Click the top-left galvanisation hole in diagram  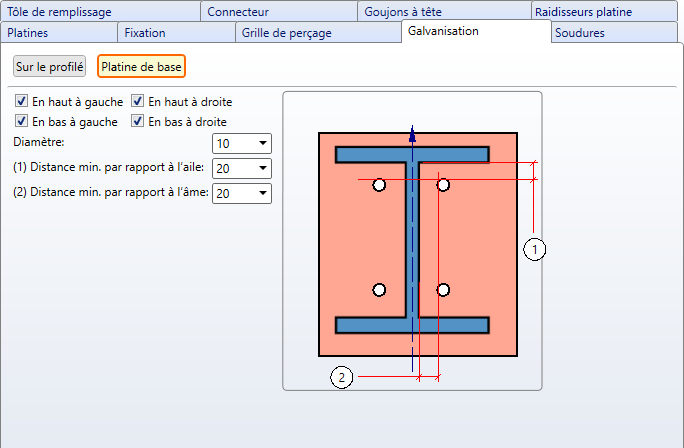(379, 185)
